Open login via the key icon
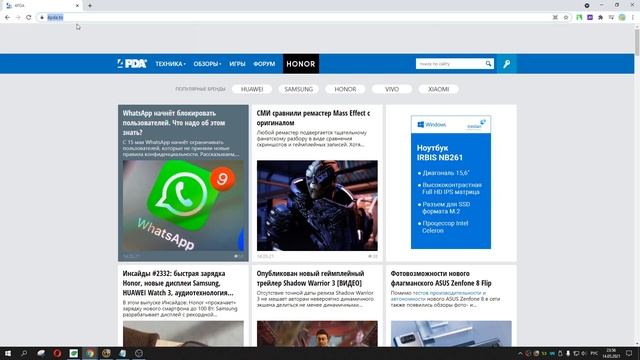 [x=507, y=64]
